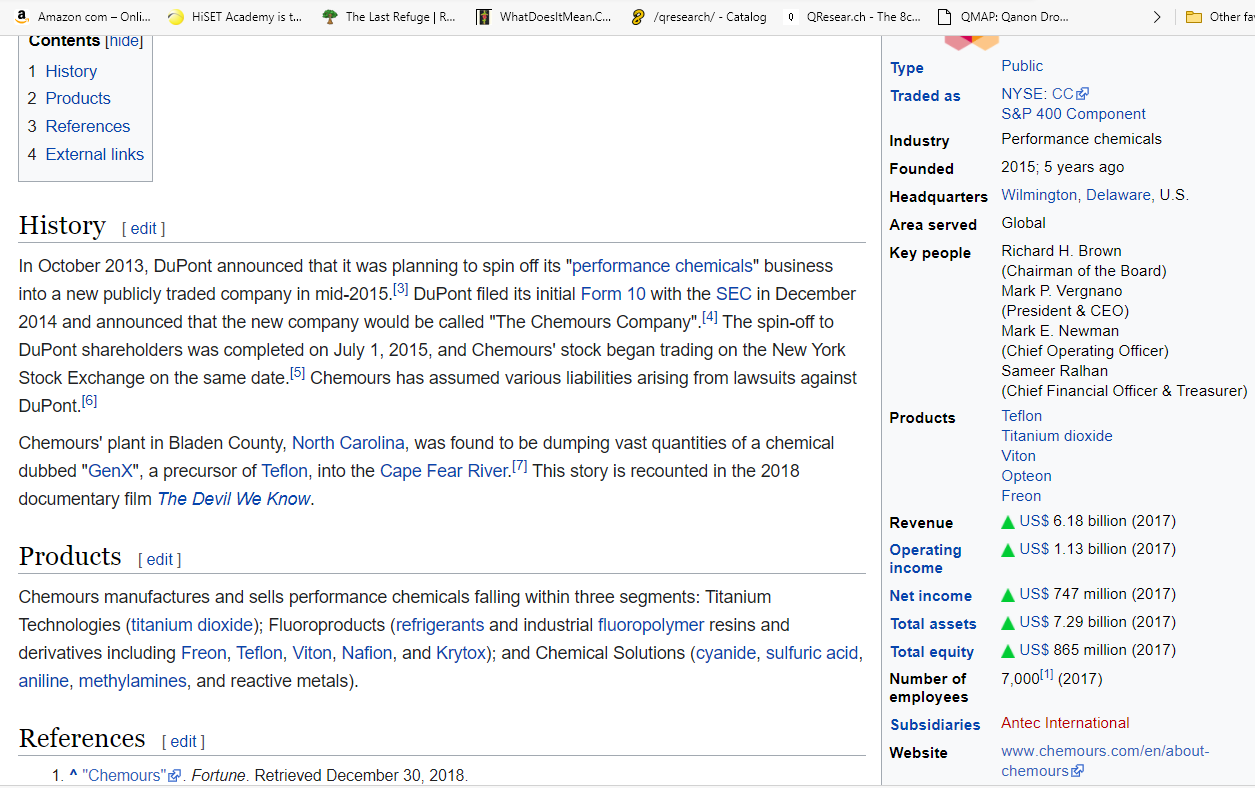The image size is (1255, 788).
Task: Jump to citation [6] after DuPont
Action: point(90,401)
